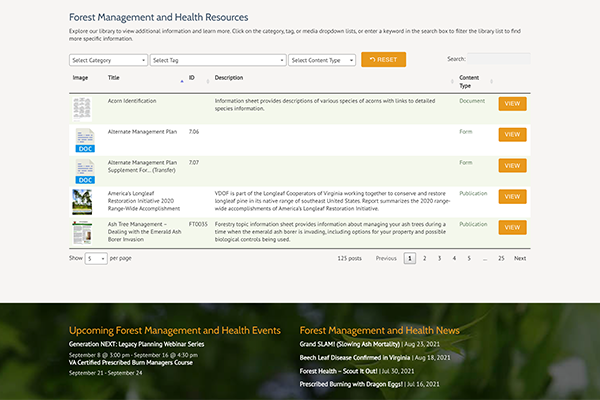Open the Select Content Type dropdown
The height and width of the screenshot is (400, 600).
coord(322,60)
